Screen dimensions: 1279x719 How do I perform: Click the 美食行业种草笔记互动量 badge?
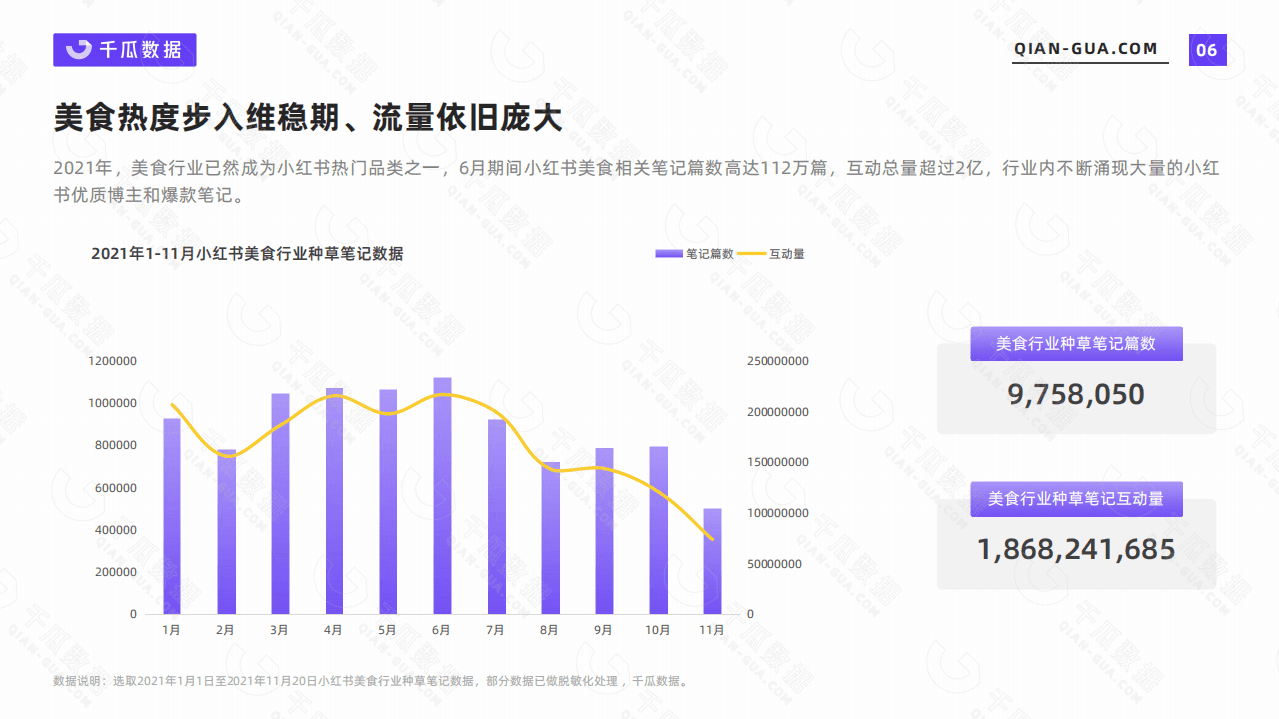tap(1076, 498)
